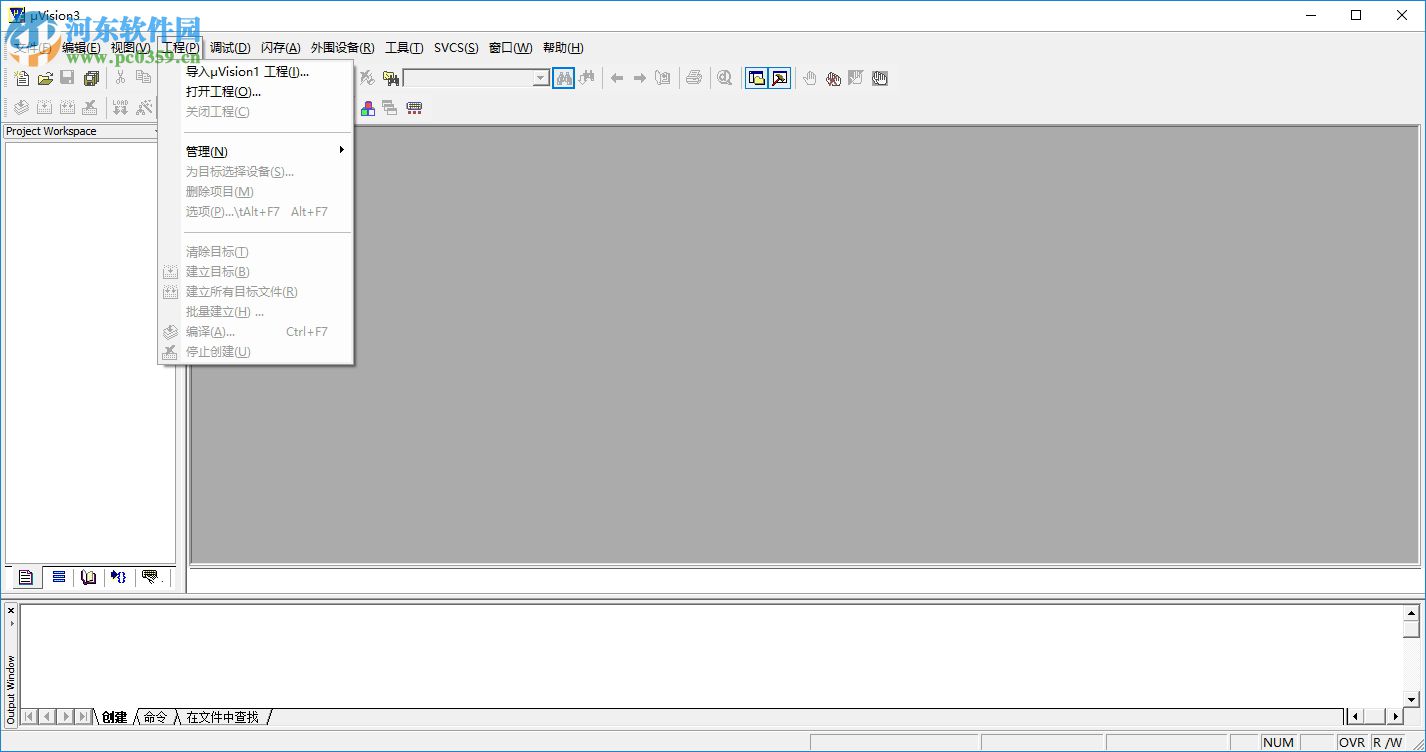The height and width of the screenshot is (752, 1426).
Task: Open the Books tab in Project Workspace
Action: coord(89,577)
